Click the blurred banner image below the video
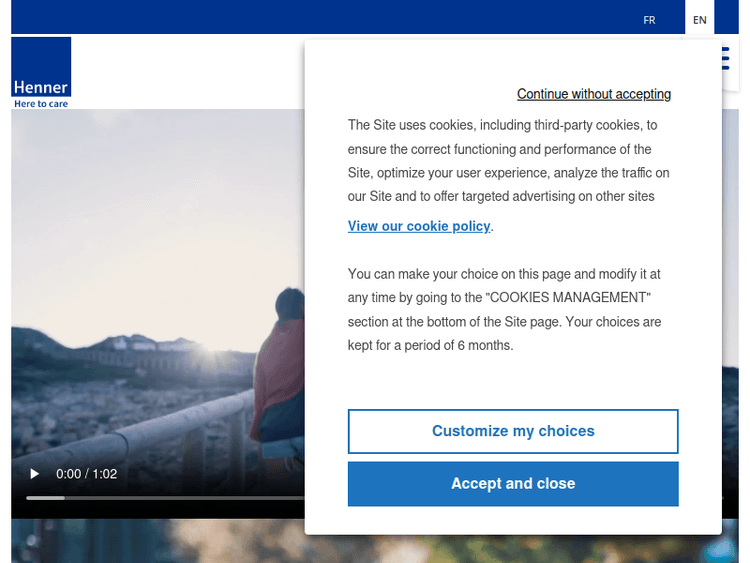This screenshot has width=750, height=563. point(150,541)
